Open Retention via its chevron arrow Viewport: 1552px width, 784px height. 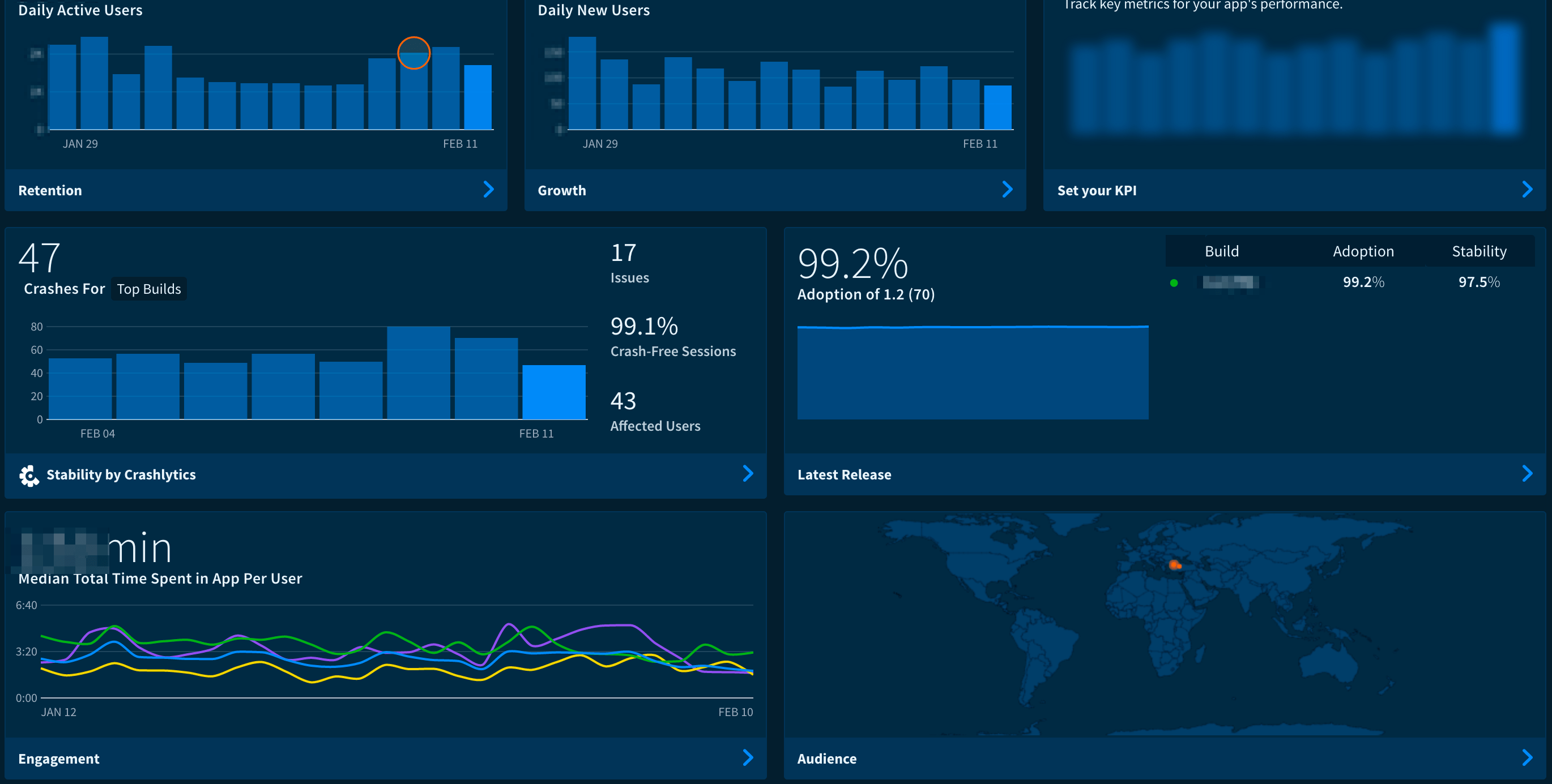[489, 190]
